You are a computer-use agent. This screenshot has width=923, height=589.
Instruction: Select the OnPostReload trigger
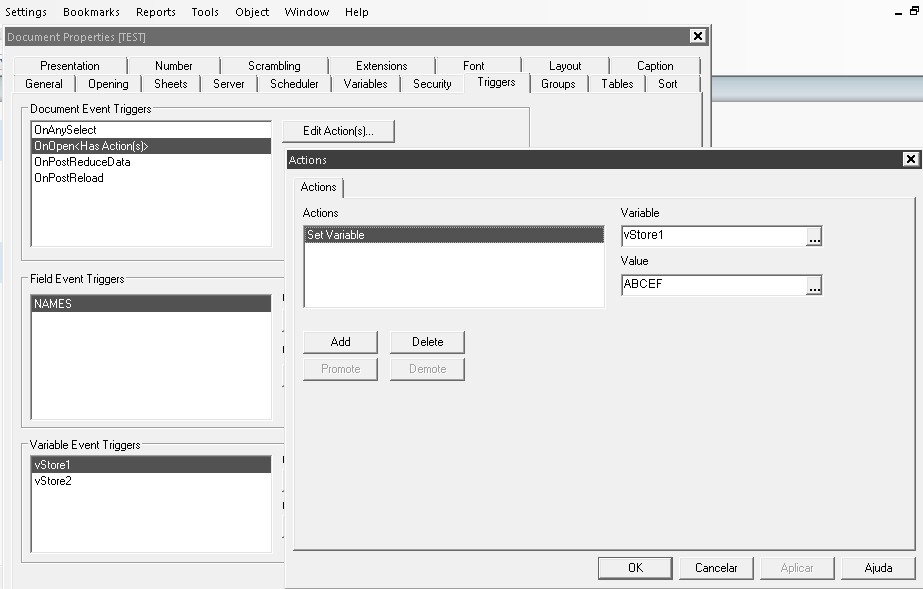(x=151, y=178)
